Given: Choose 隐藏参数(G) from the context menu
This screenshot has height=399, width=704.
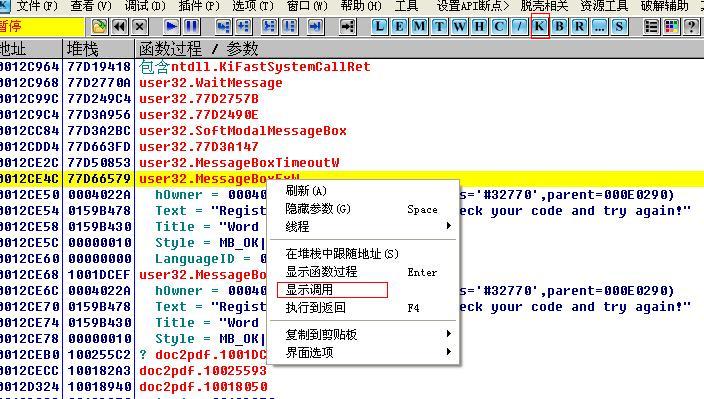Looking at the screenshot, I should coord(364,209).
